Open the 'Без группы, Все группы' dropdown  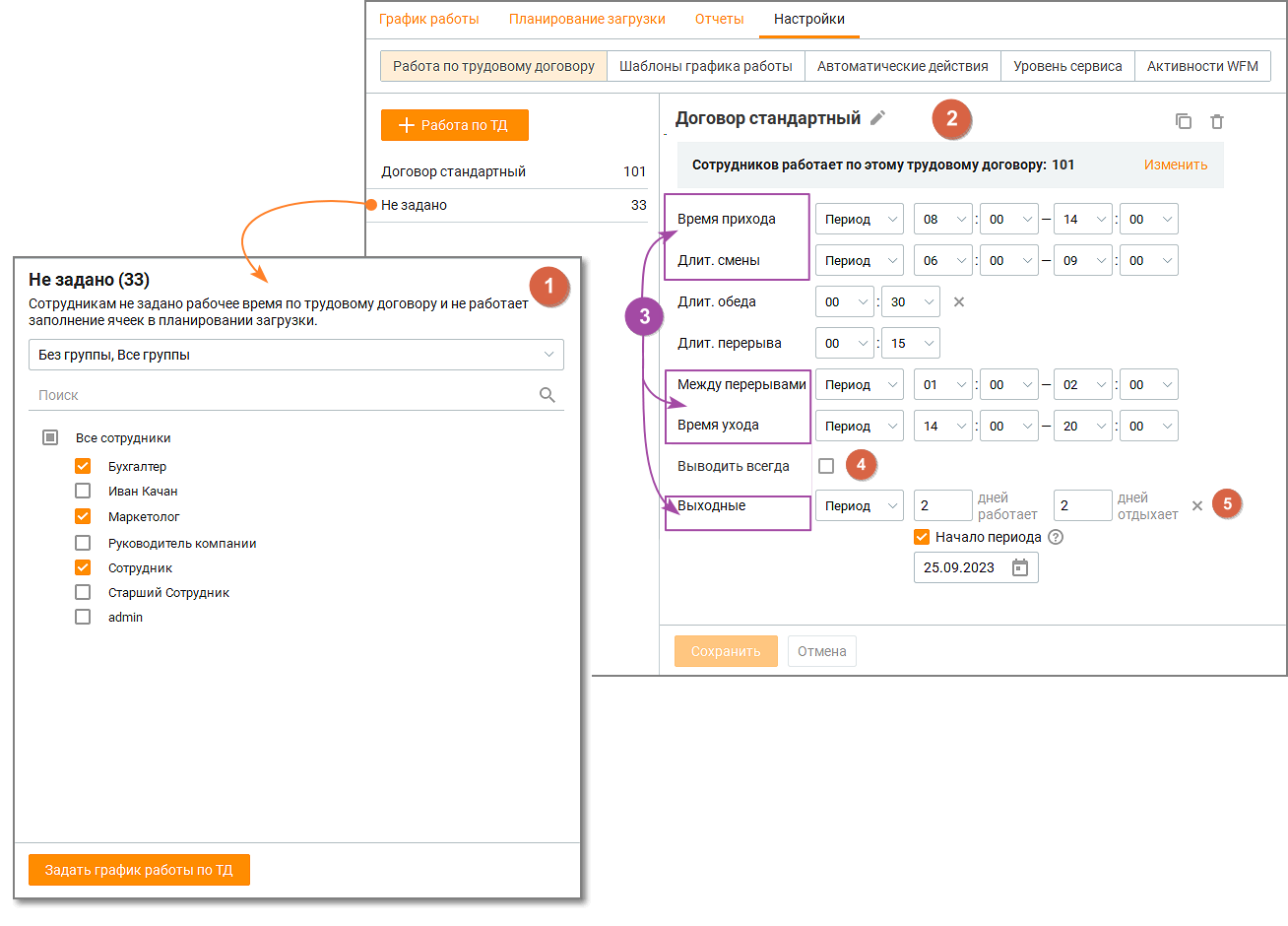296,355
